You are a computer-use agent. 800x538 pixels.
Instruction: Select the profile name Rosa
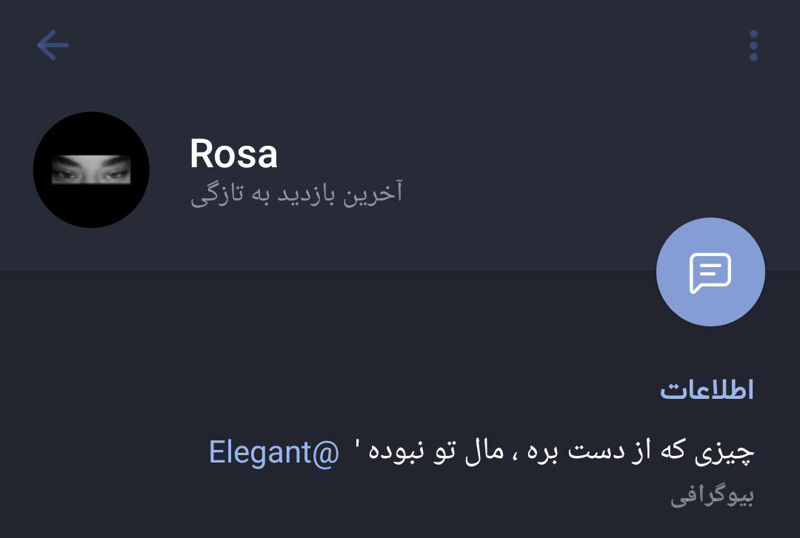[233, 153]
